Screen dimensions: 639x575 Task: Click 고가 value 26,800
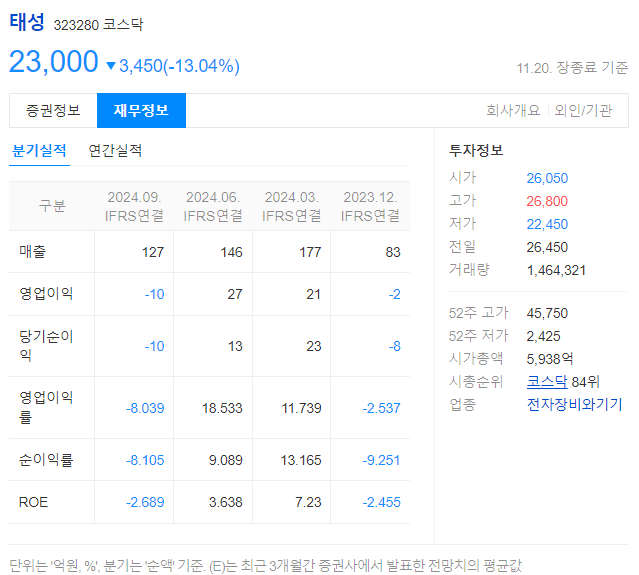tap(547, 201)
